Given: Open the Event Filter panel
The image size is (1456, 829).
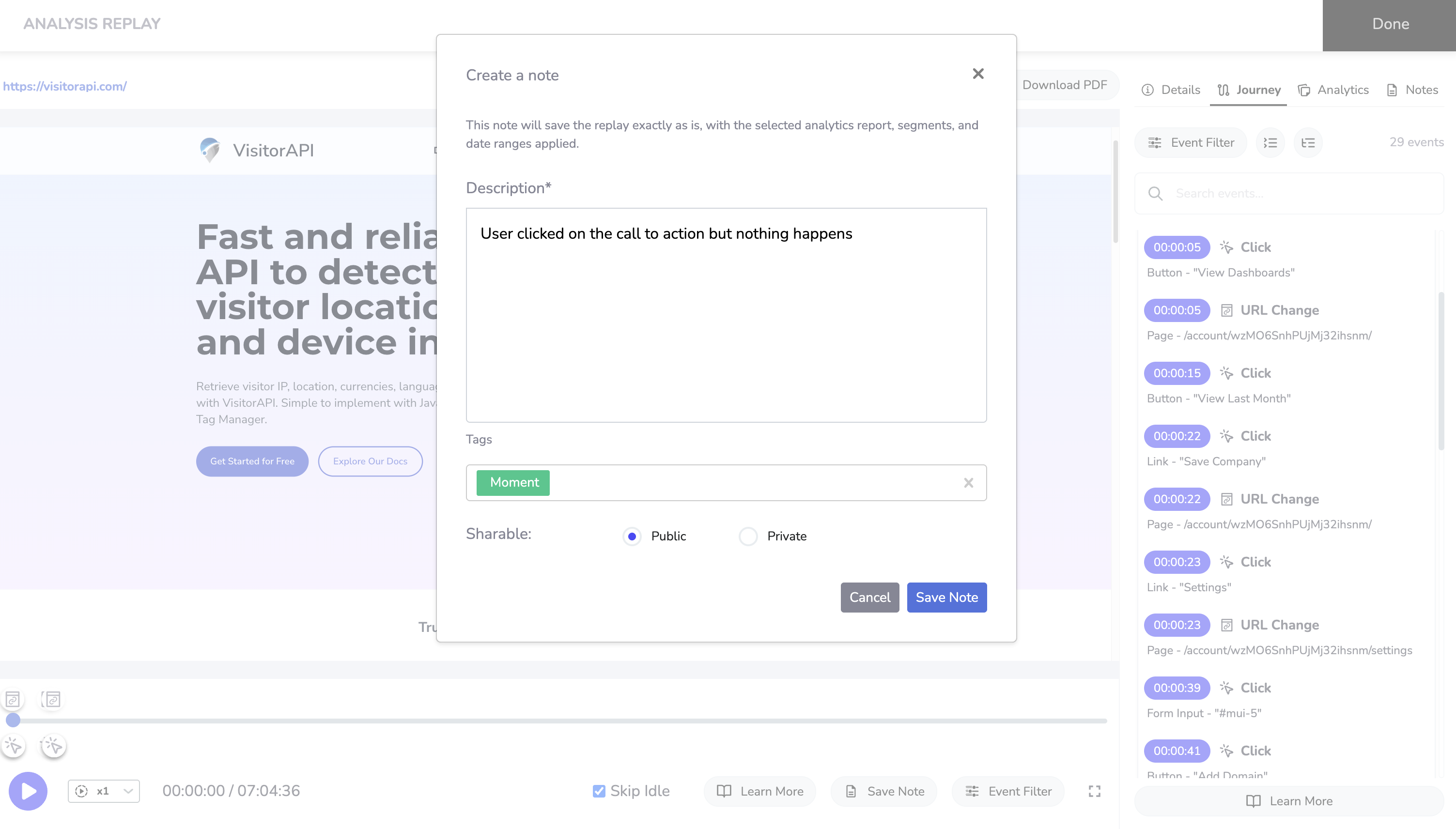Looking at the screenshot, I should point(1190,143).
